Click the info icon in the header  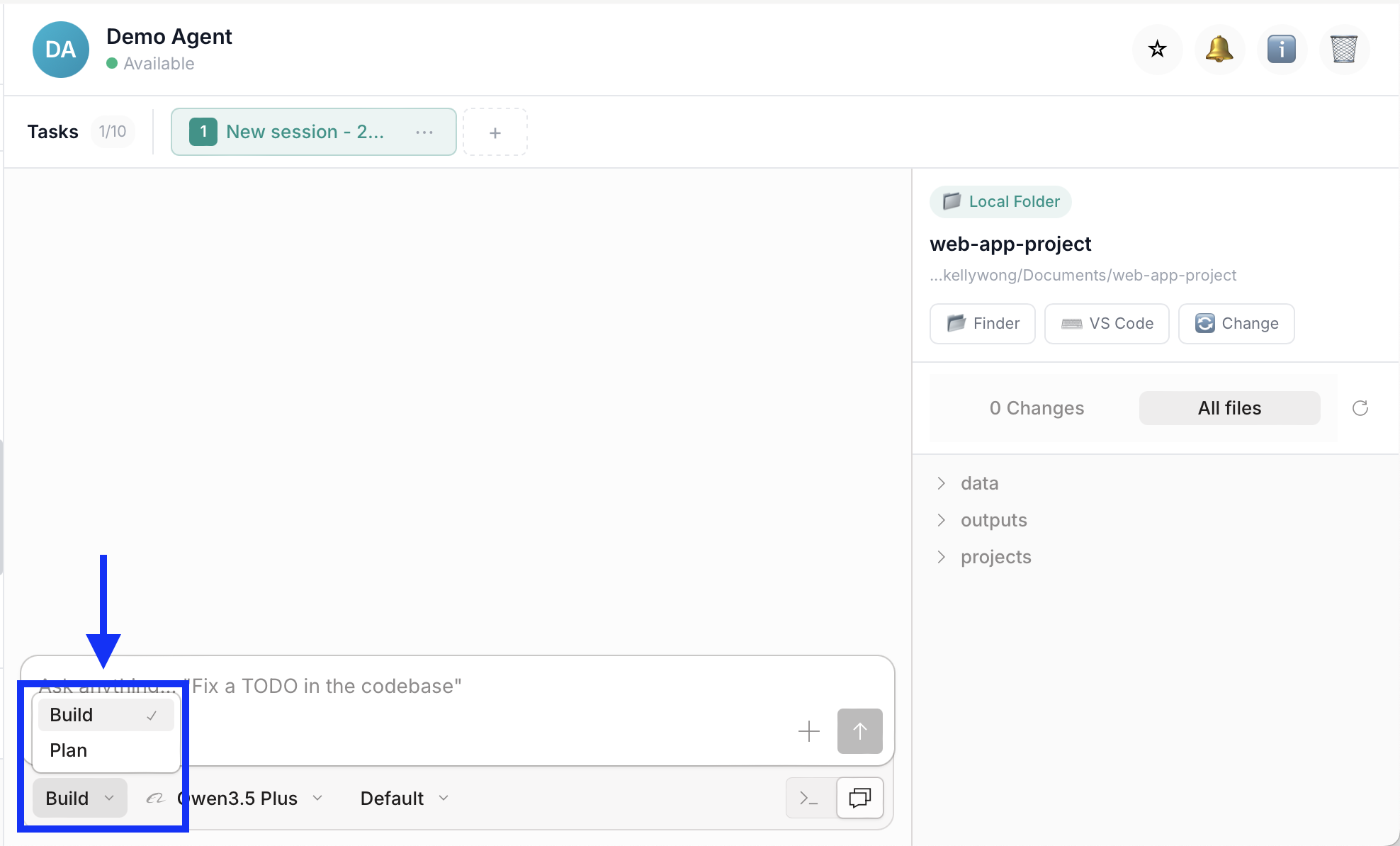1282,50
